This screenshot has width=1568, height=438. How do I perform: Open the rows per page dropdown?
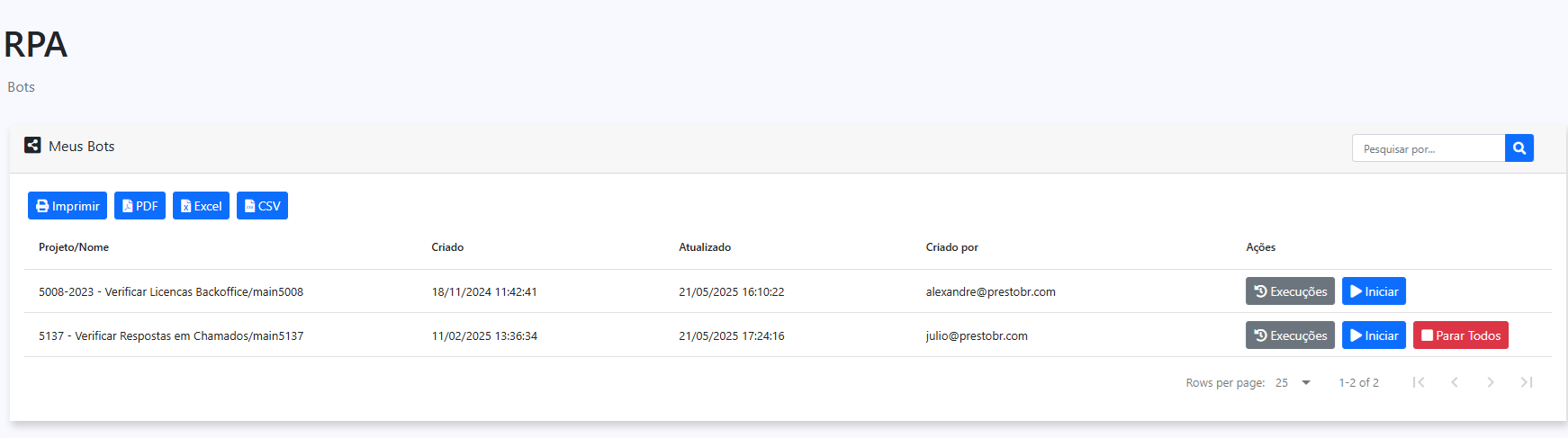click(1293, 382)
